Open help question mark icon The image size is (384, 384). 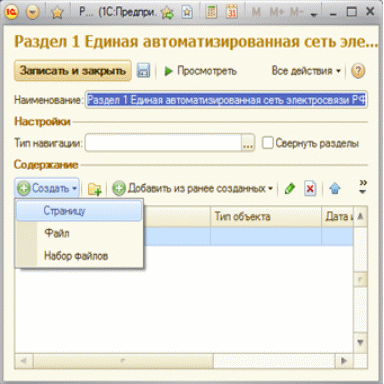click(x=358, y=71)
